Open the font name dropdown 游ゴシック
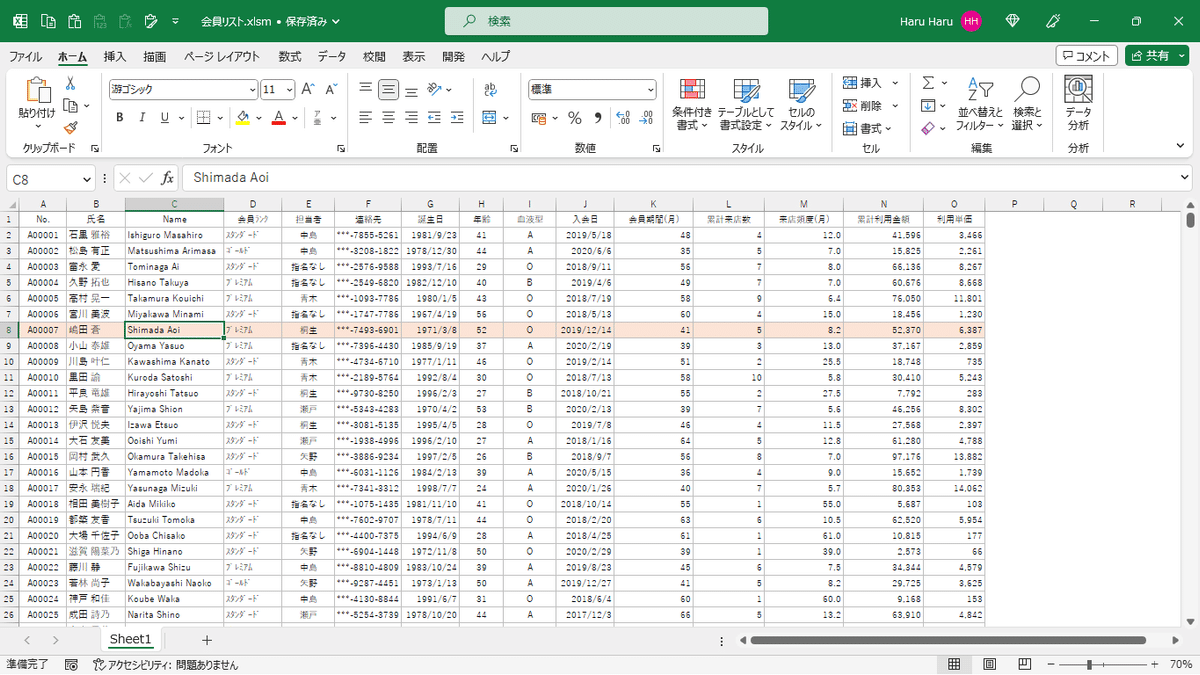1200x675 pixels. (252, 89)
